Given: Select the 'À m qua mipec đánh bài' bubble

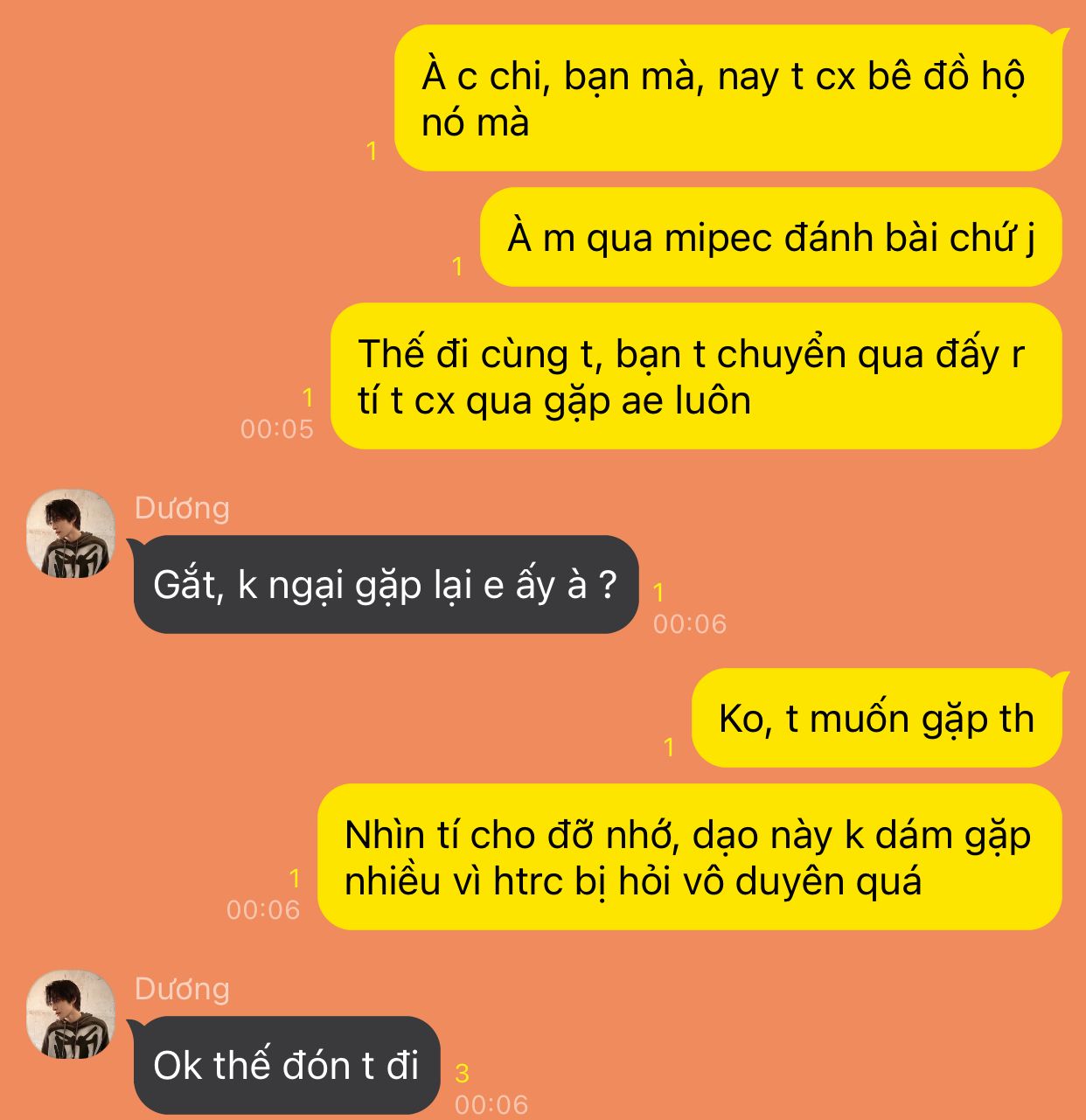Looking at the screenshot, I should point(771,237).
